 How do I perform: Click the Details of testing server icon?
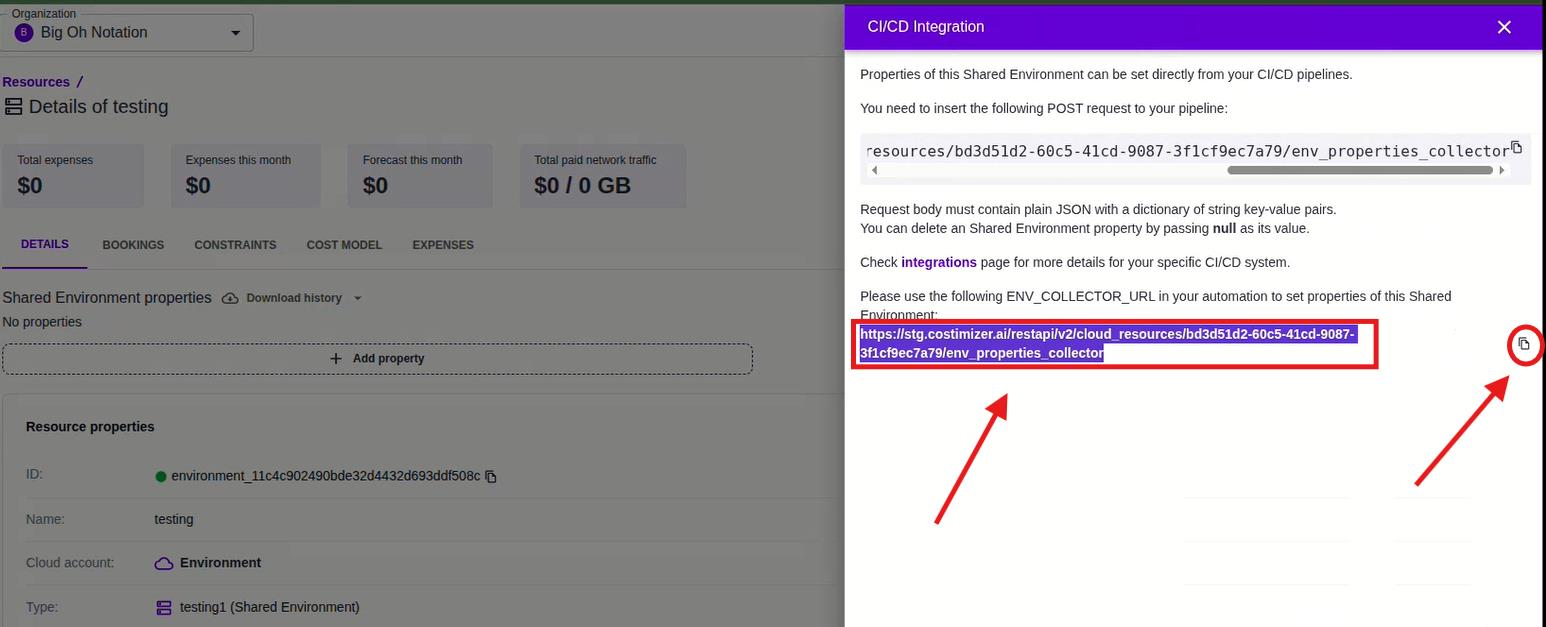point(14,107)
